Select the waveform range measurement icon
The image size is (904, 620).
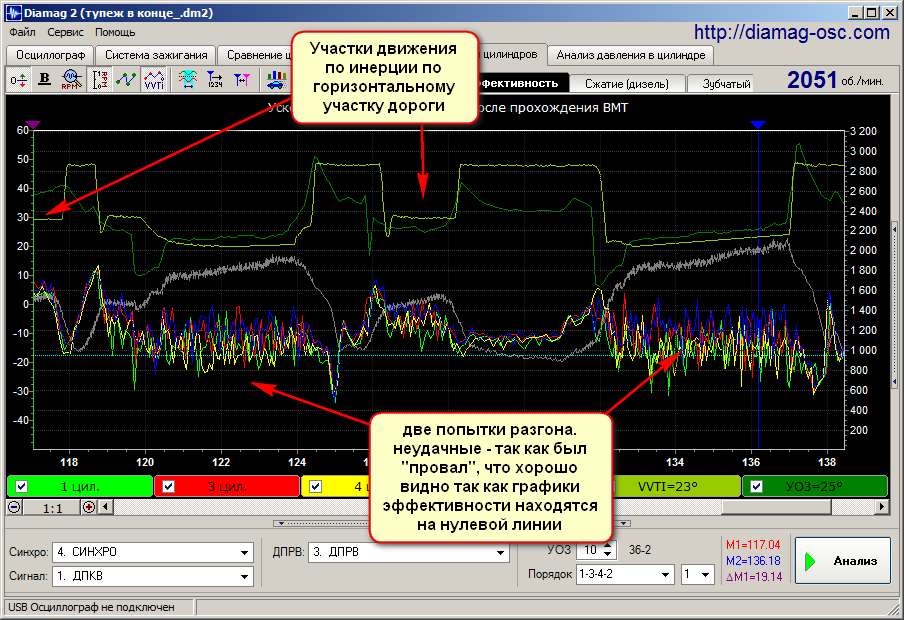pyautogui.click(x=187, y=80)
